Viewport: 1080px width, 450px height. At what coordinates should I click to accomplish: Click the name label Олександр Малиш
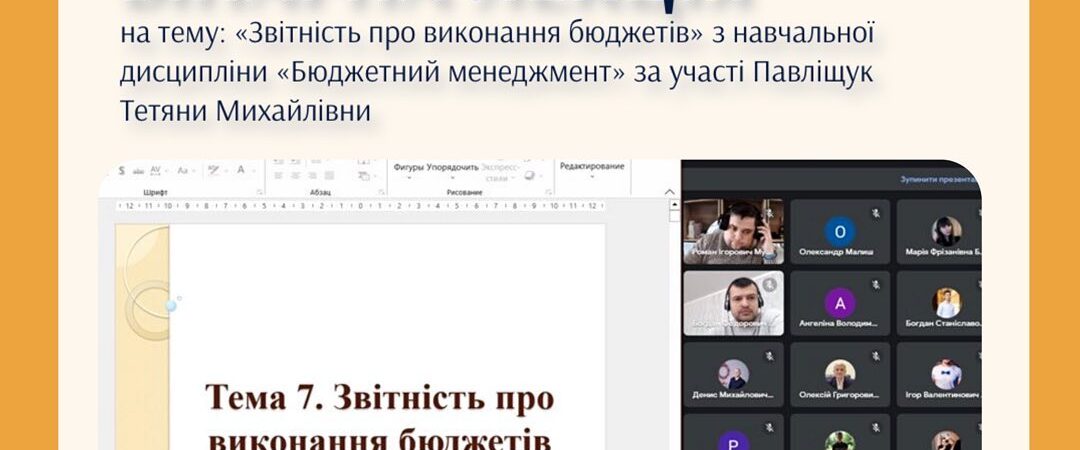[x=835, y=252]
